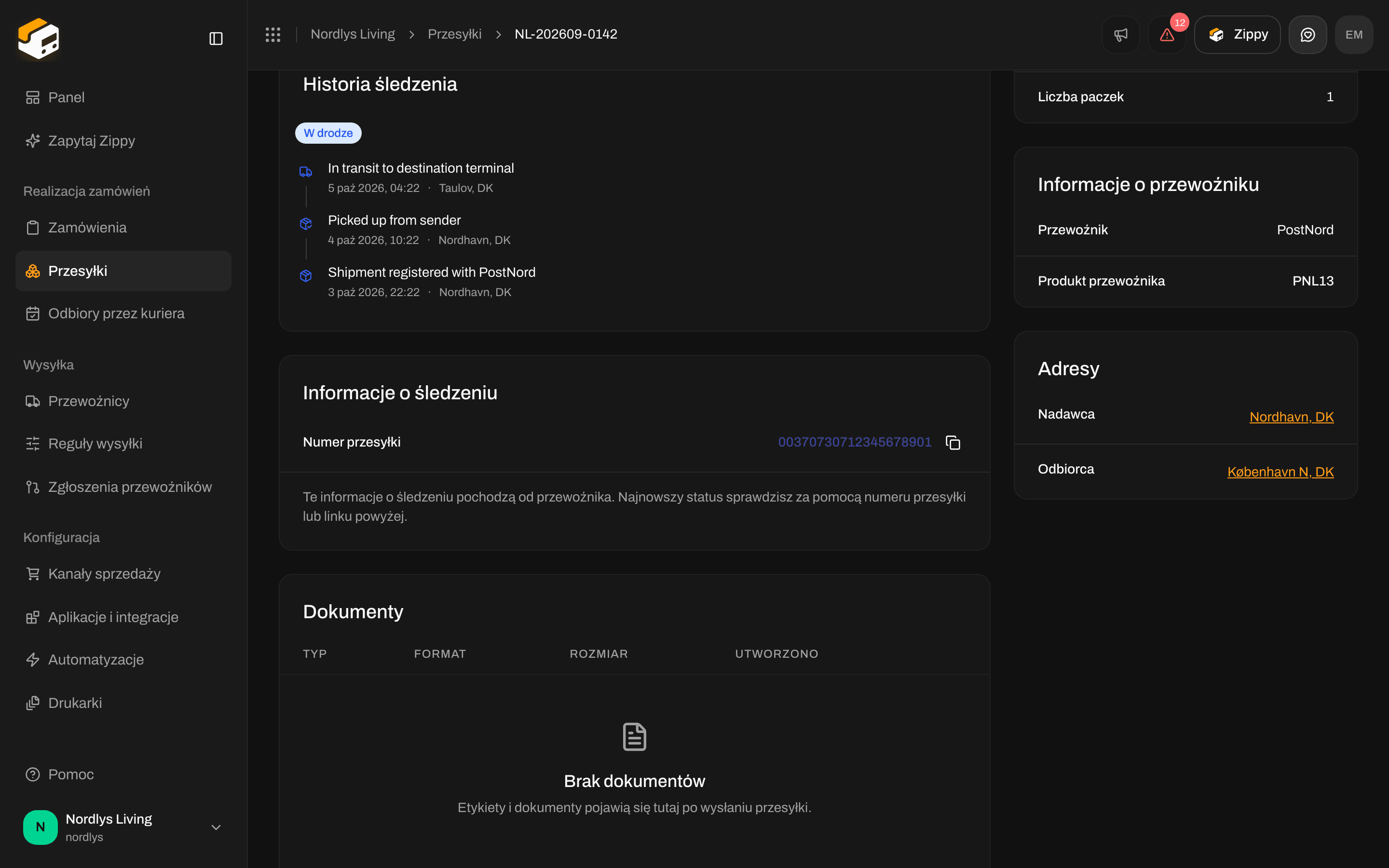Viewport: 1389px width, 868px height.
Task: Collapse the sidebar with the panel toggle icon
Action: point(216,39)
